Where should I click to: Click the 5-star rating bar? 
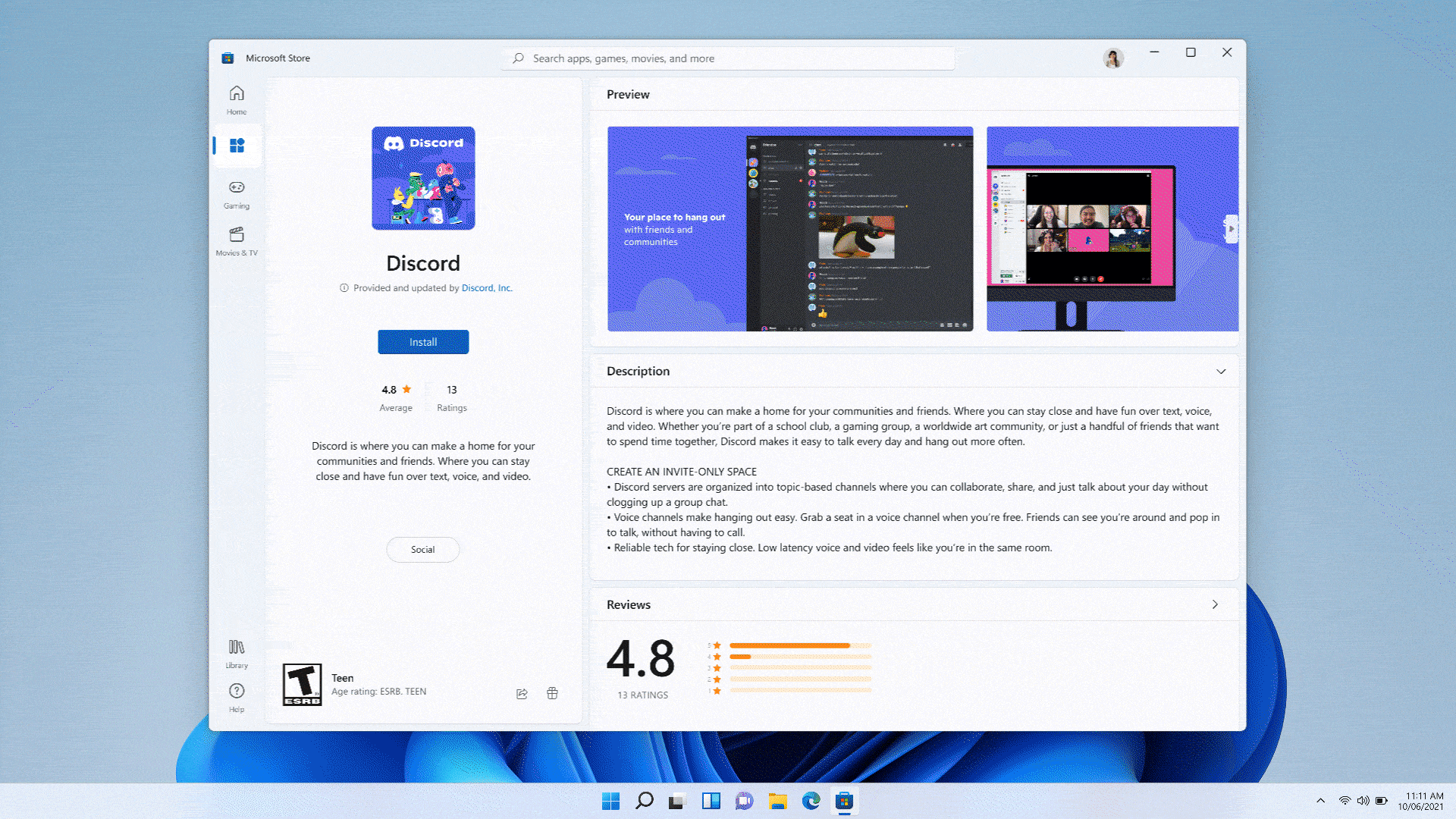click(799, 645)
